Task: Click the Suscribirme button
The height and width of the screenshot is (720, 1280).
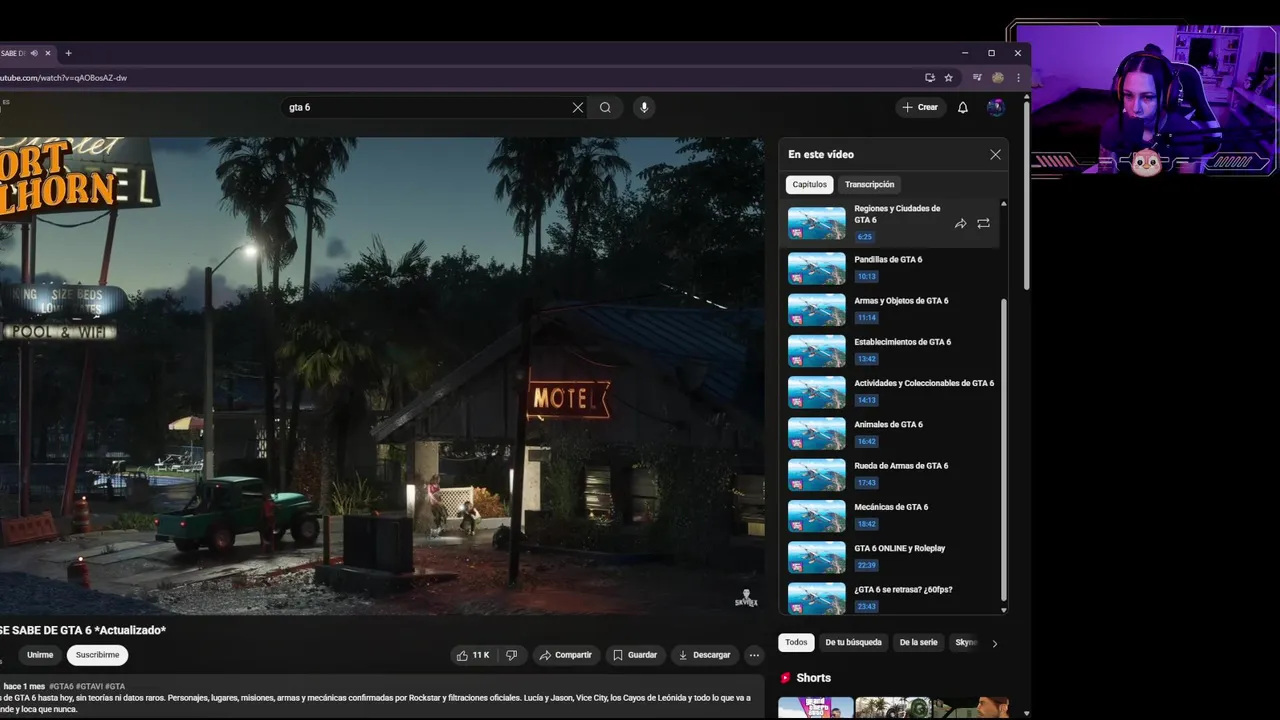Action: point(97,655)
